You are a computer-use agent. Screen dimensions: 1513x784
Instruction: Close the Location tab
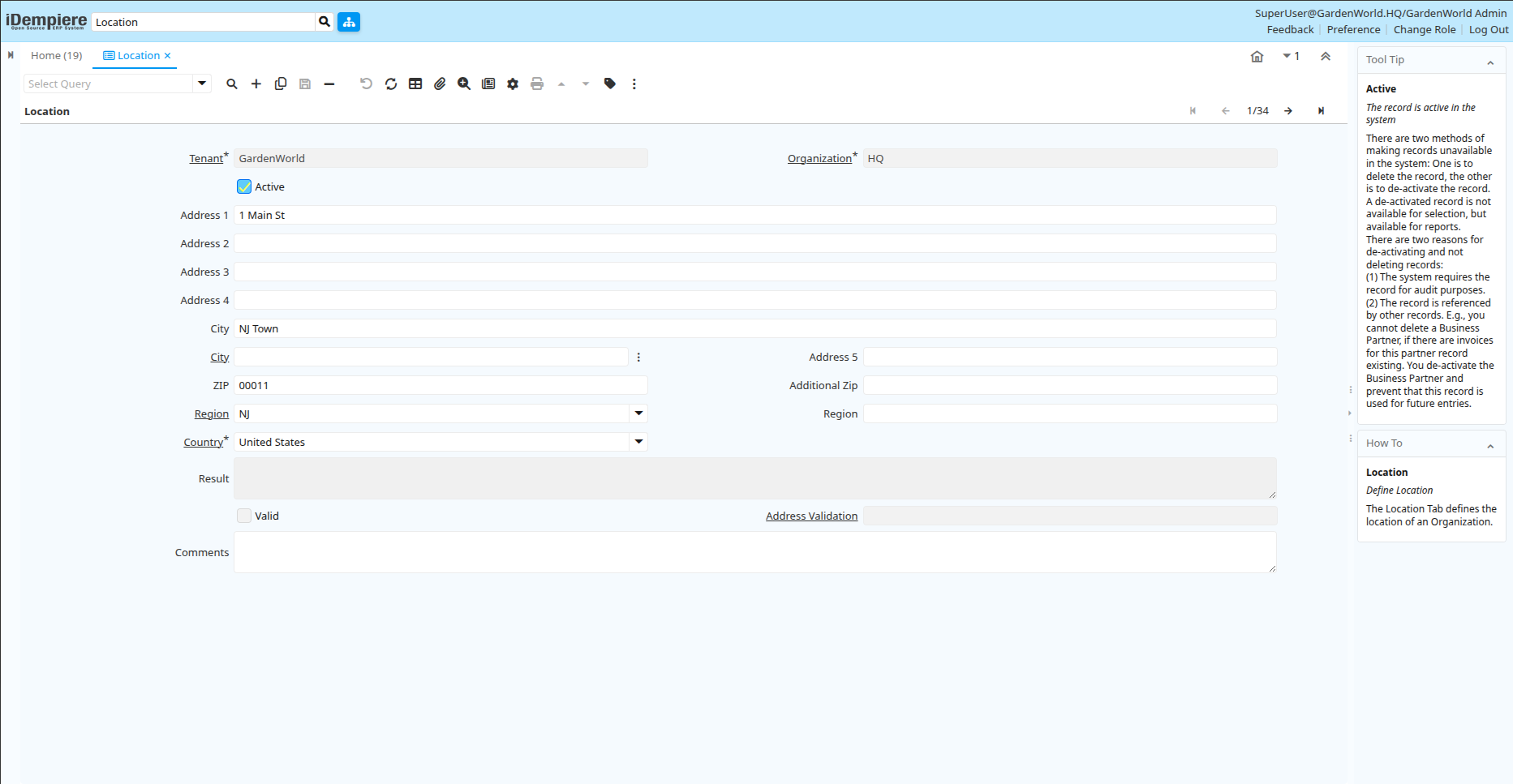(168, 56)
